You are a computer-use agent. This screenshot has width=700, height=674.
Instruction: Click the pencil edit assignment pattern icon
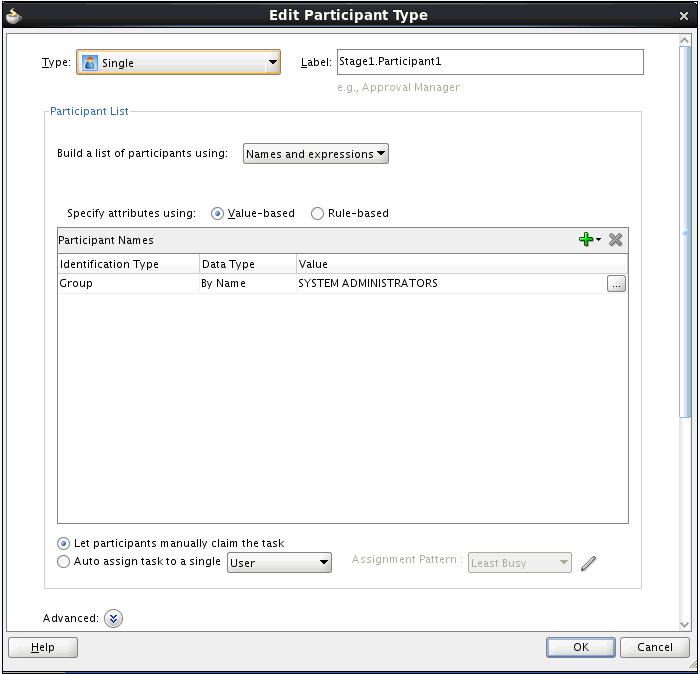point(588,563)
